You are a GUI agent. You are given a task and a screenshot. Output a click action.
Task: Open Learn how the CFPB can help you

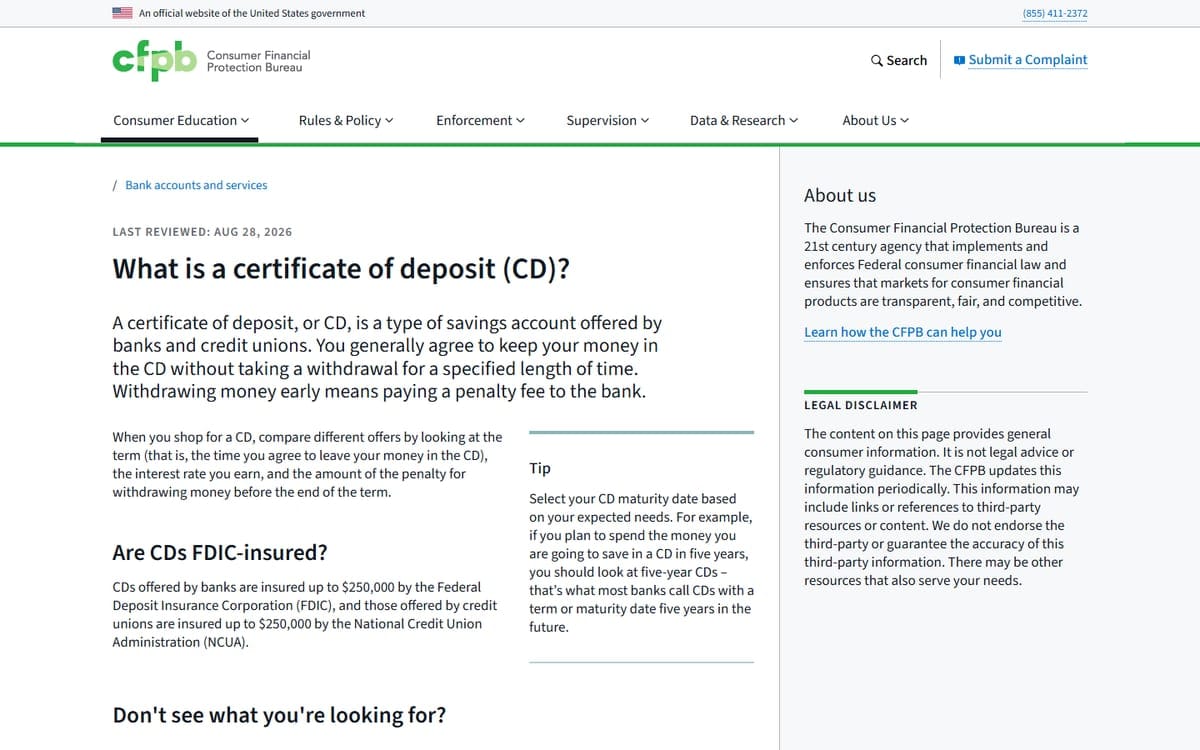pyautogui.click(x=902, y=332)
